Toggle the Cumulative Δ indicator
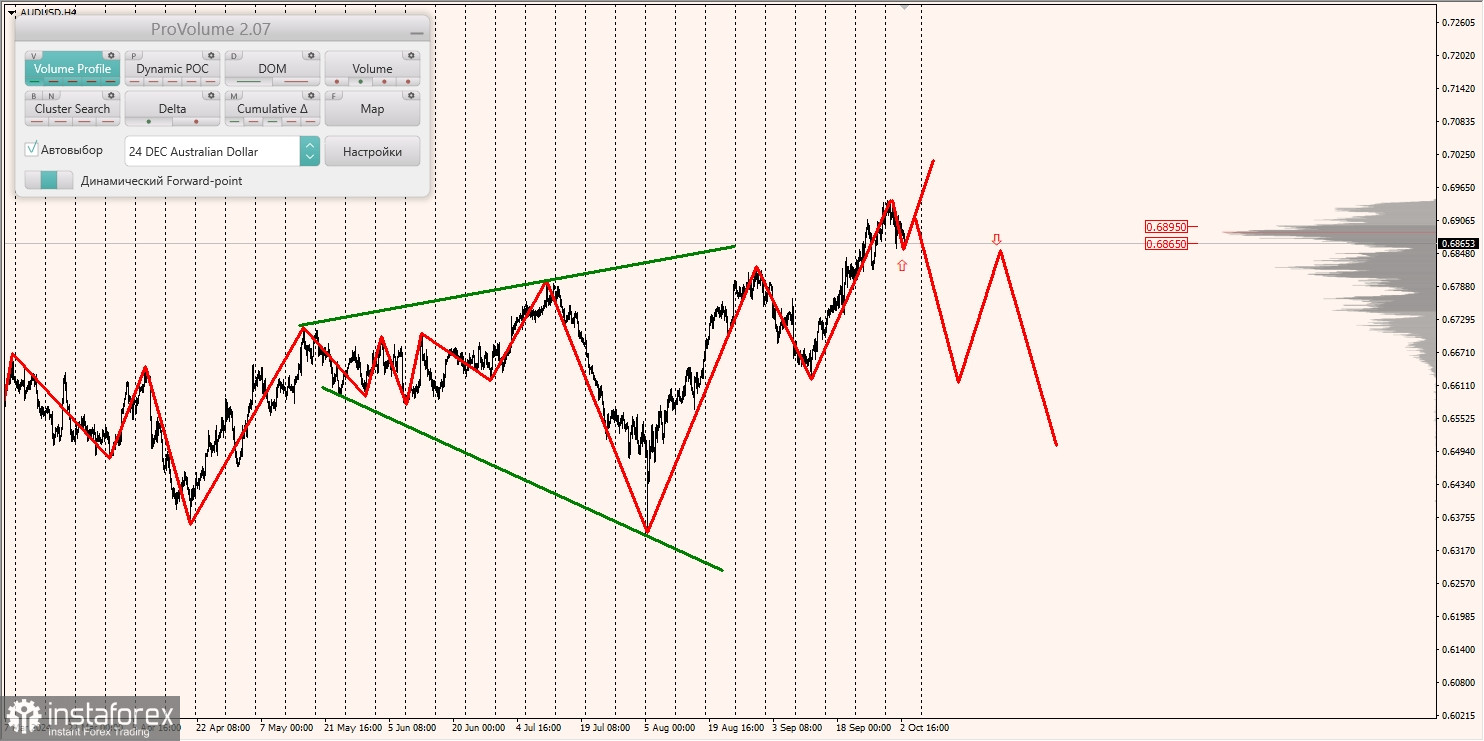 (272, 109)
